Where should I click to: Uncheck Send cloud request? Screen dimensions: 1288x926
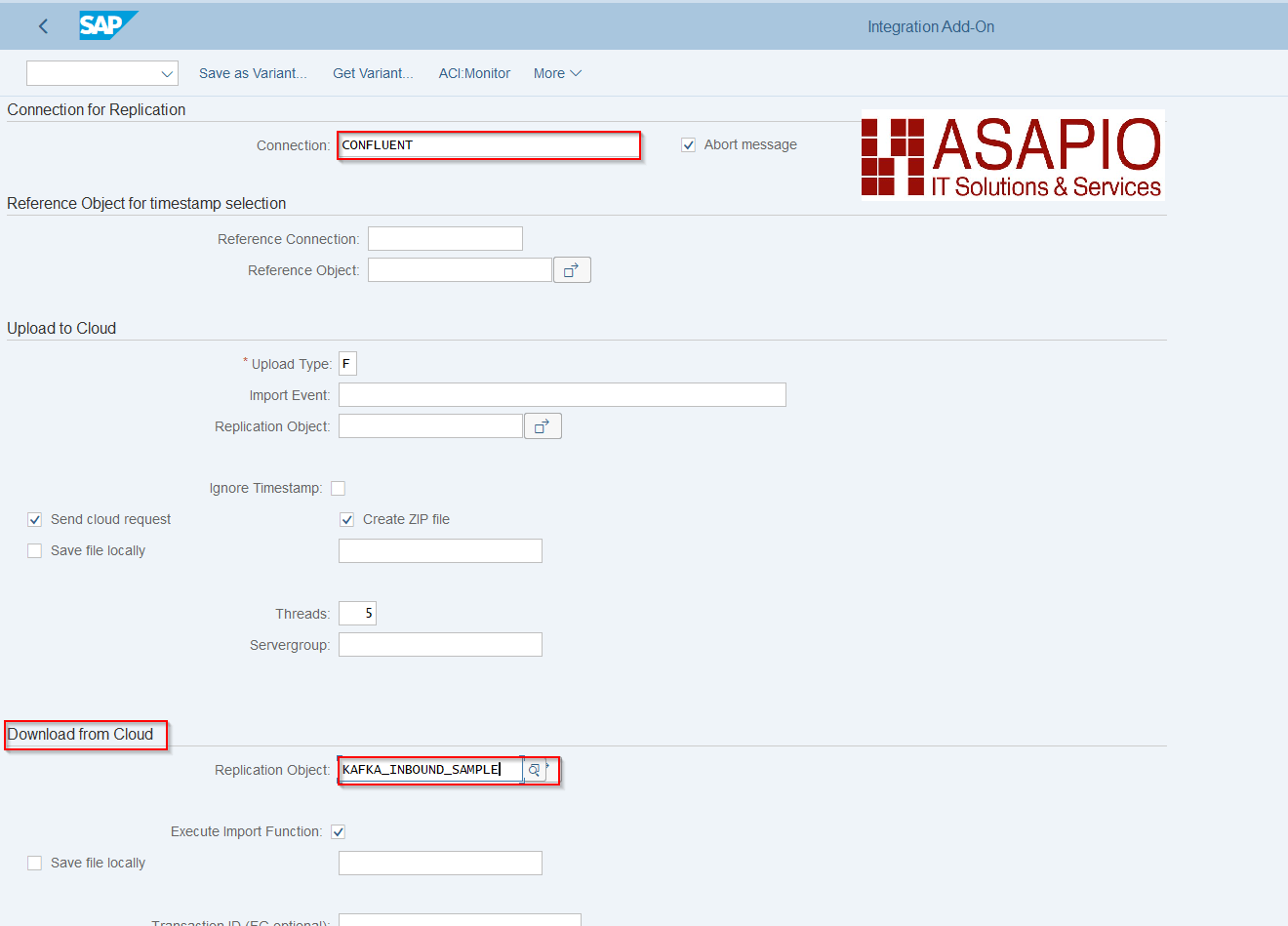[34, 520]
